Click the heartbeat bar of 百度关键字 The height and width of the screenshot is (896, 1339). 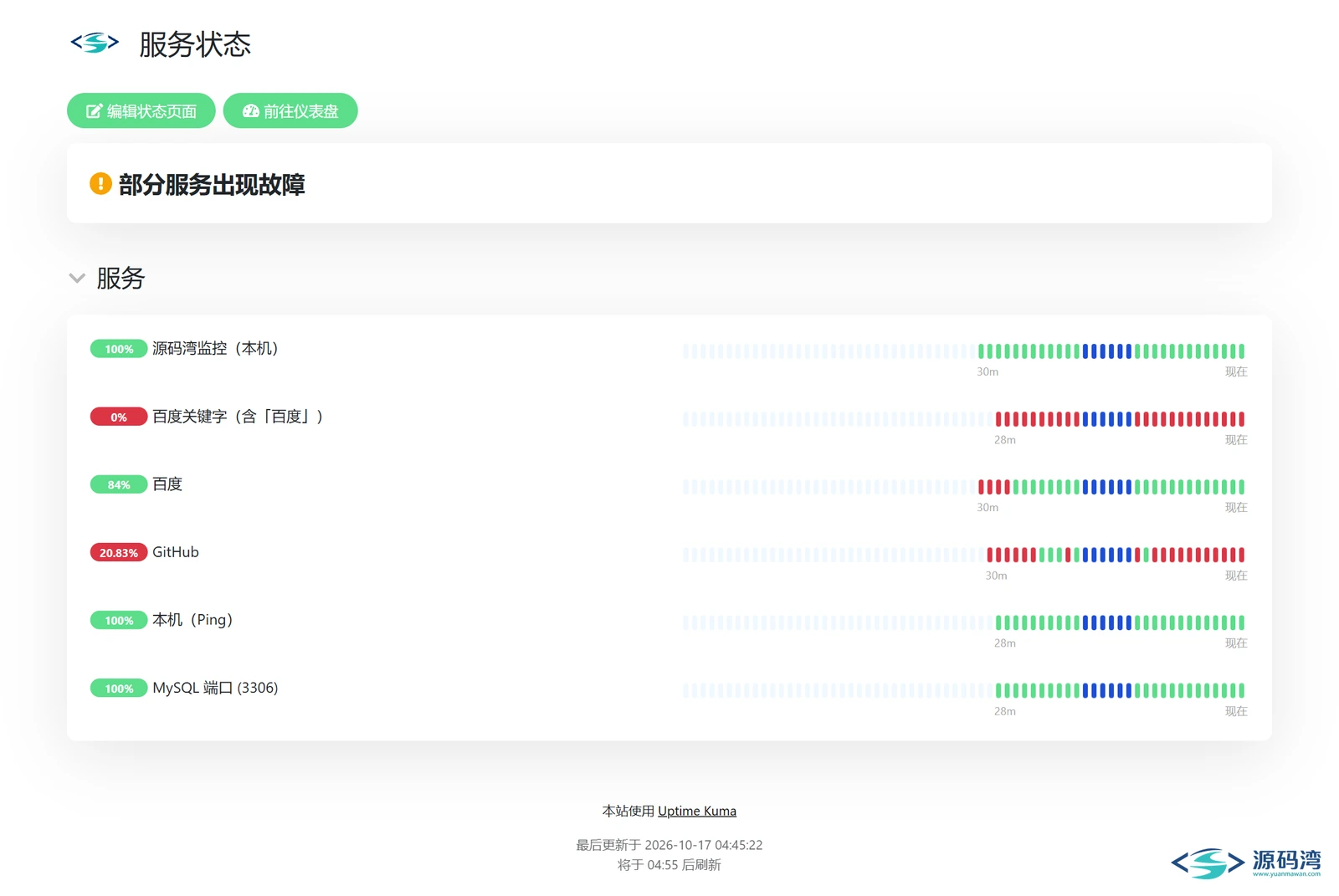[964, 418]
